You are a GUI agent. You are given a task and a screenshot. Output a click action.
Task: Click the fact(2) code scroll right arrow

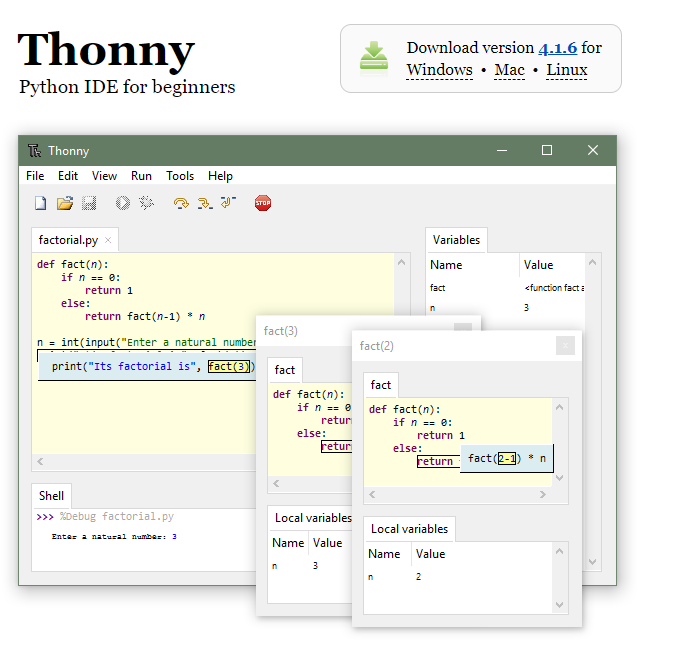coord(543,495)
